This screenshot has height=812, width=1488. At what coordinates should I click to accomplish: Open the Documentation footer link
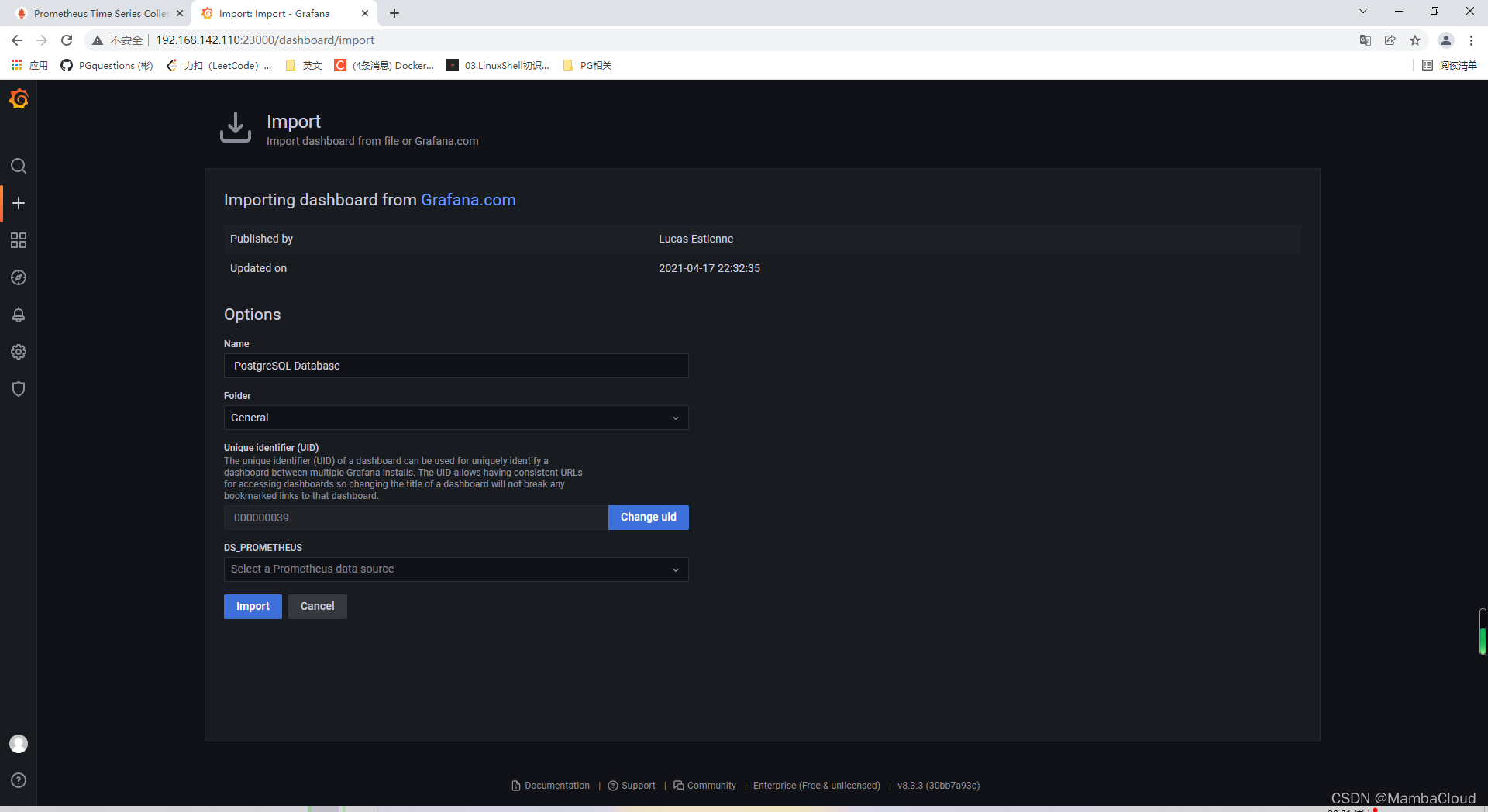click(x=551, y=786)
